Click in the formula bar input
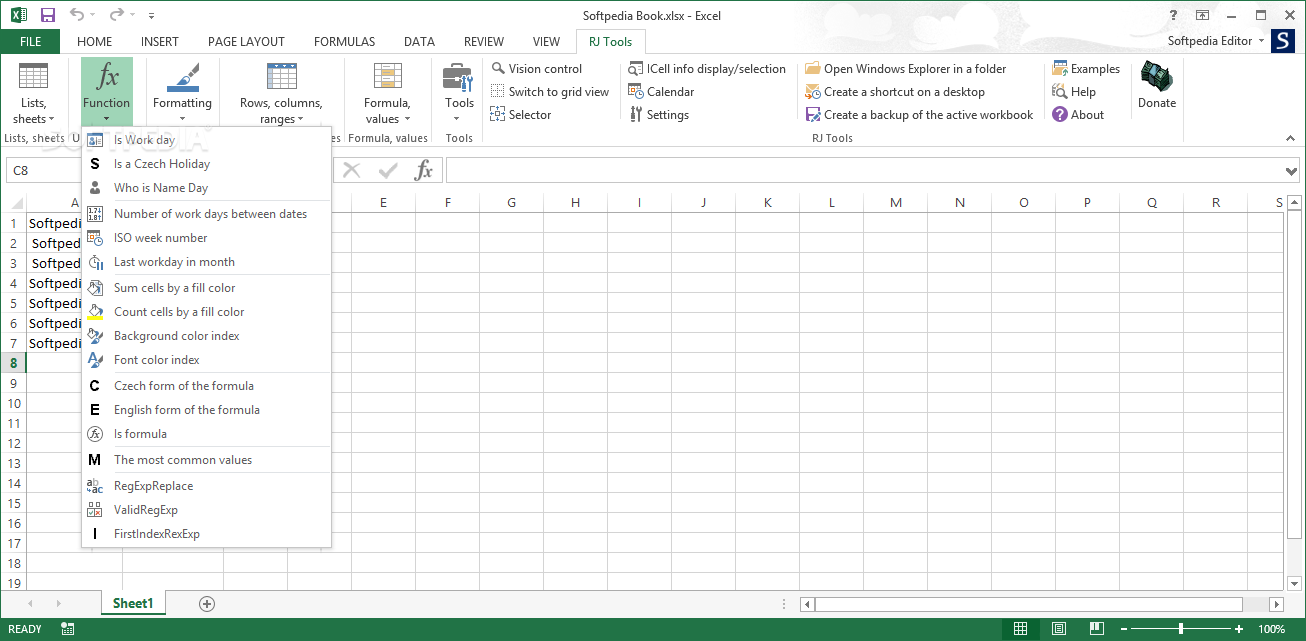The height and width of the screenshot is (641, 1306). tap(864, 171)
